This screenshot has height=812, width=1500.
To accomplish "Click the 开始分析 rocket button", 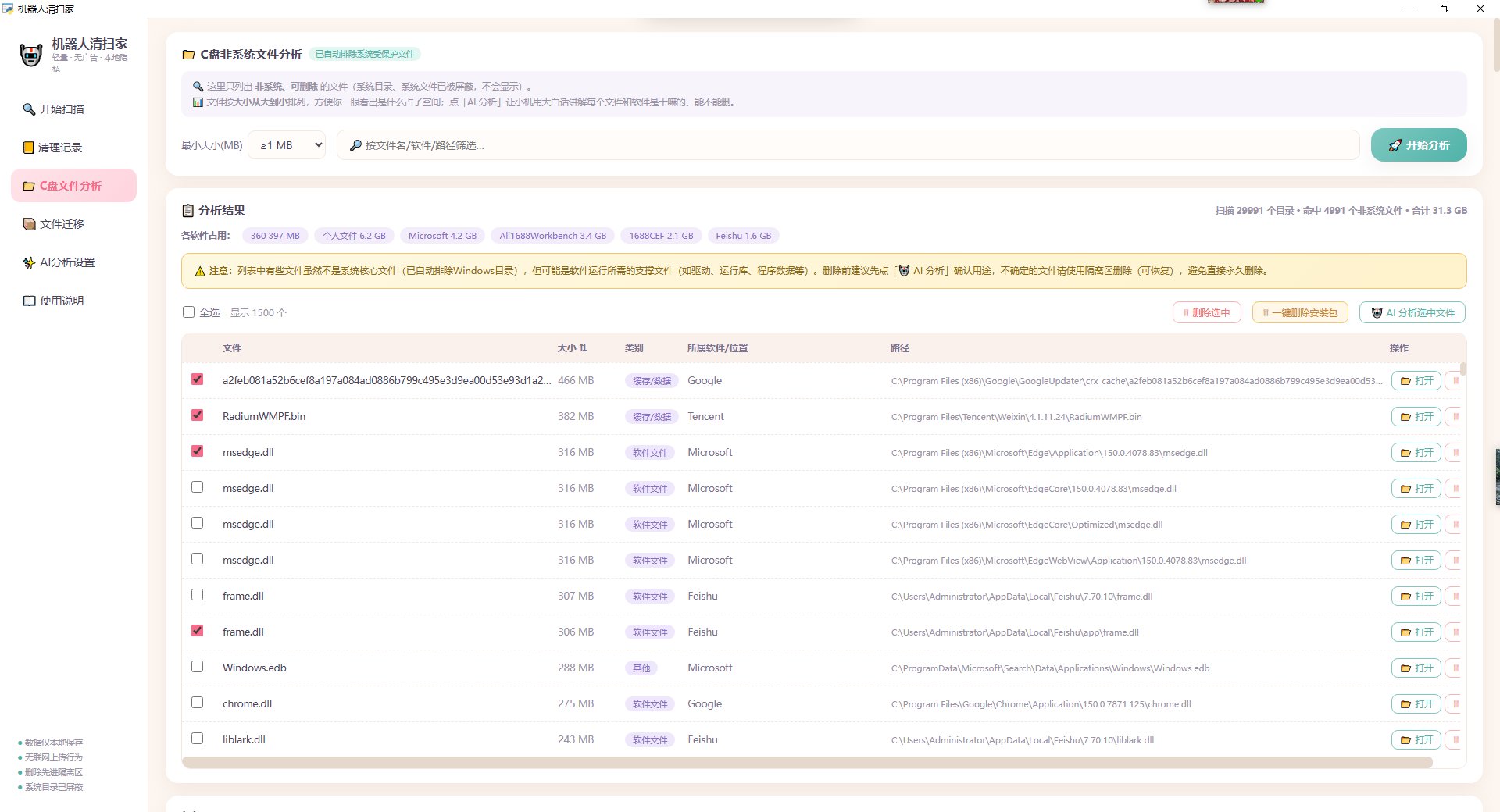I will (x=1418, y=145).
